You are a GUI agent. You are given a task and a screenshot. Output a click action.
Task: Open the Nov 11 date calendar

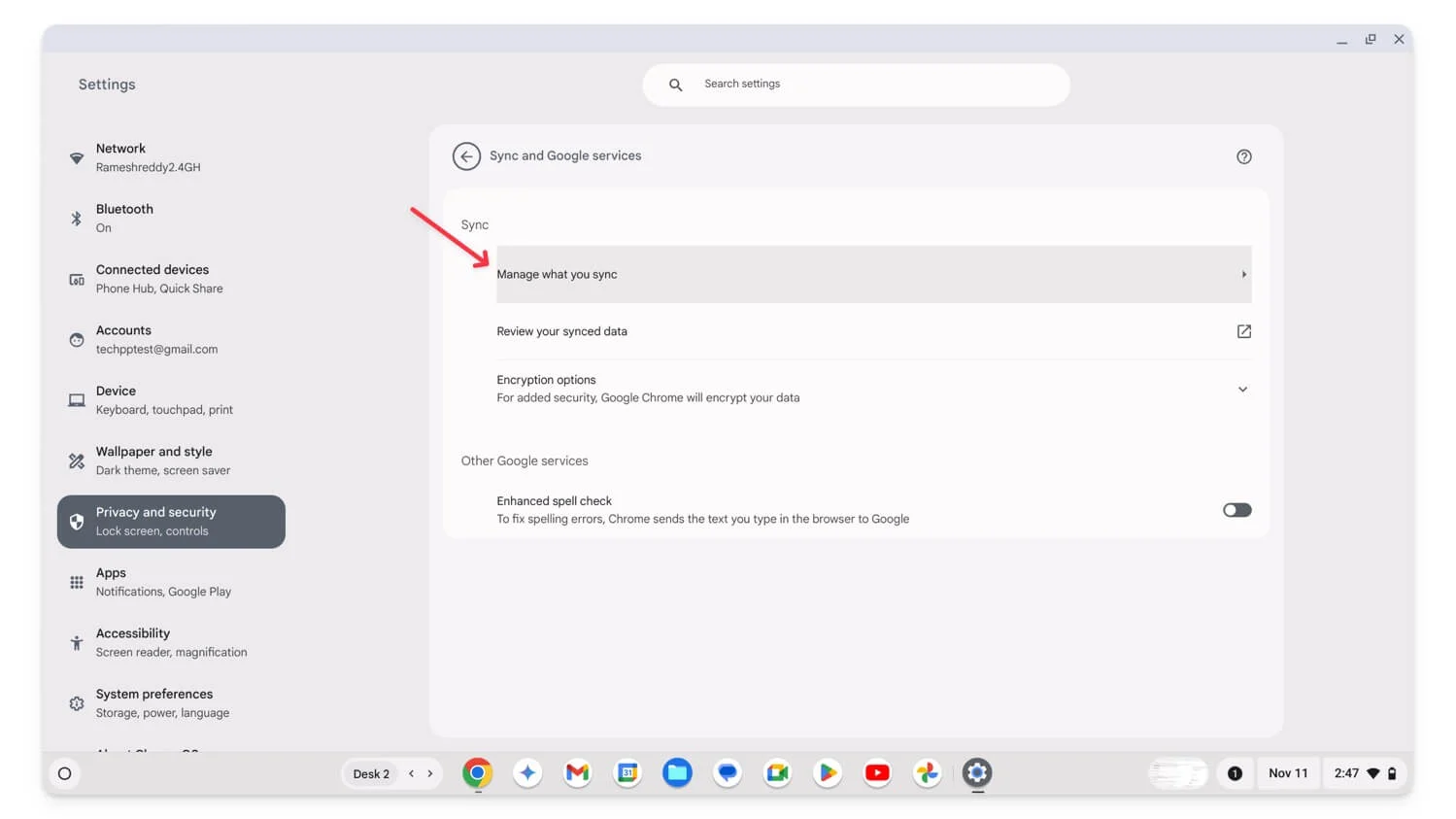click(1288, 773)
